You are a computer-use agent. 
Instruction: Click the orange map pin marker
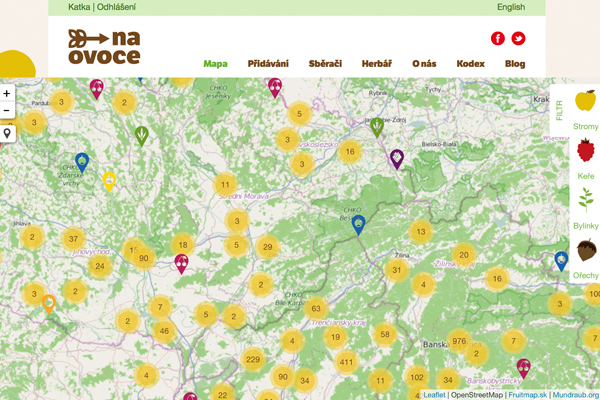click(x=48, y=304)
